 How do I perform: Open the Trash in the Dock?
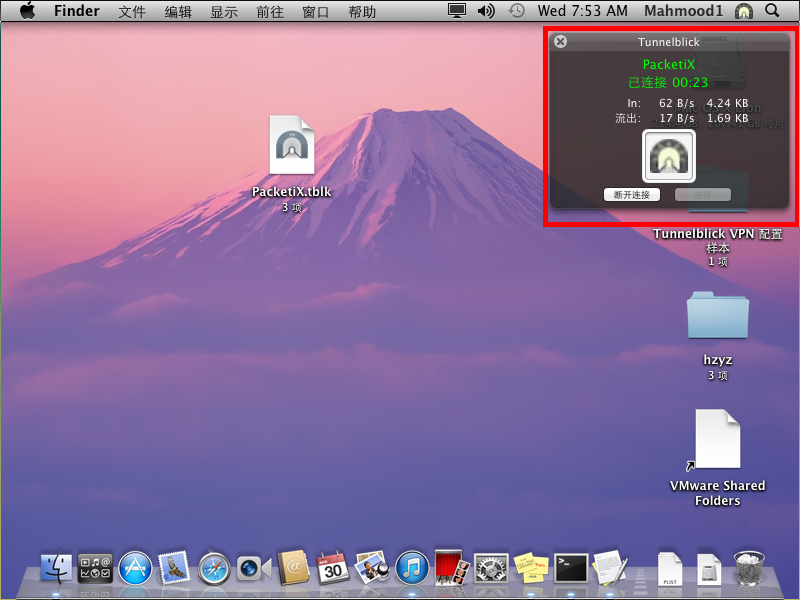[748, 568]
